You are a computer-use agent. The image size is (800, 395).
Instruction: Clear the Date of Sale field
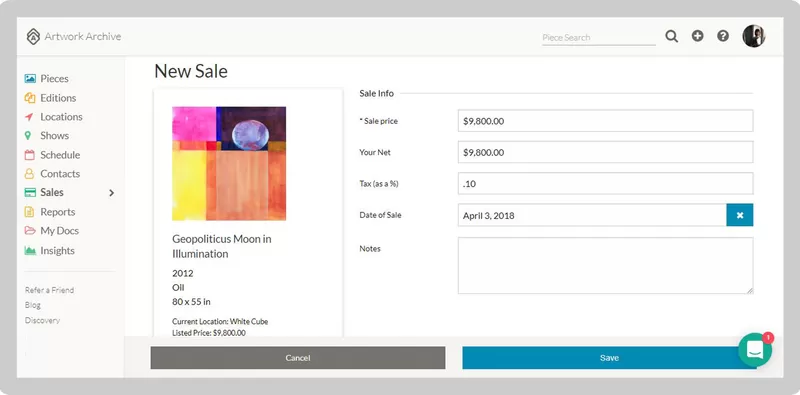(x=740, y=215)
